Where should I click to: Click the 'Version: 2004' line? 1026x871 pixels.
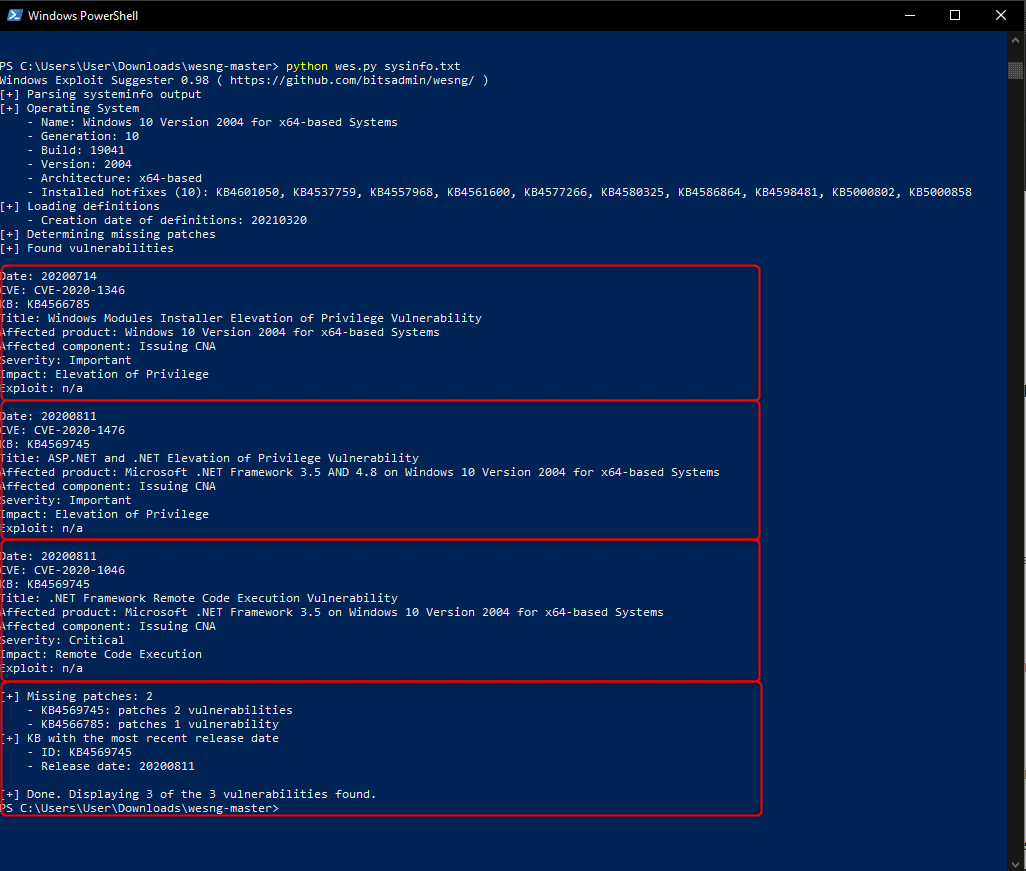pos(79,164)
